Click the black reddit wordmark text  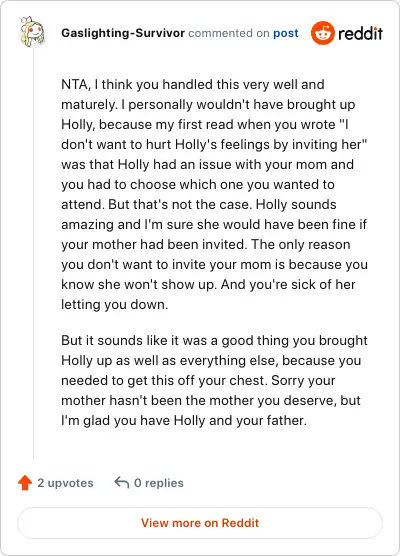click(x=360, y=34)
